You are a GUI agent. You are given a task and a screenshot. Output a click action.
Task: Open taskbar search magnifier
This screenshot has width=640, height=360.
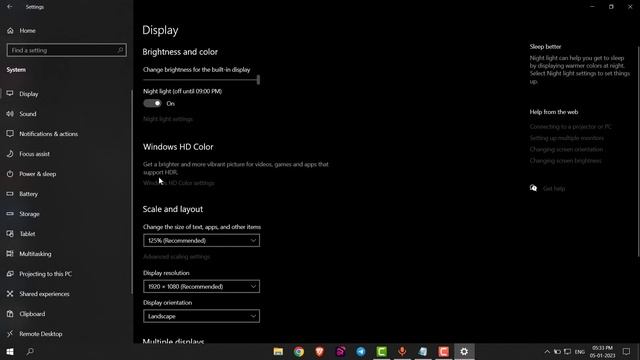coord(30,351)
